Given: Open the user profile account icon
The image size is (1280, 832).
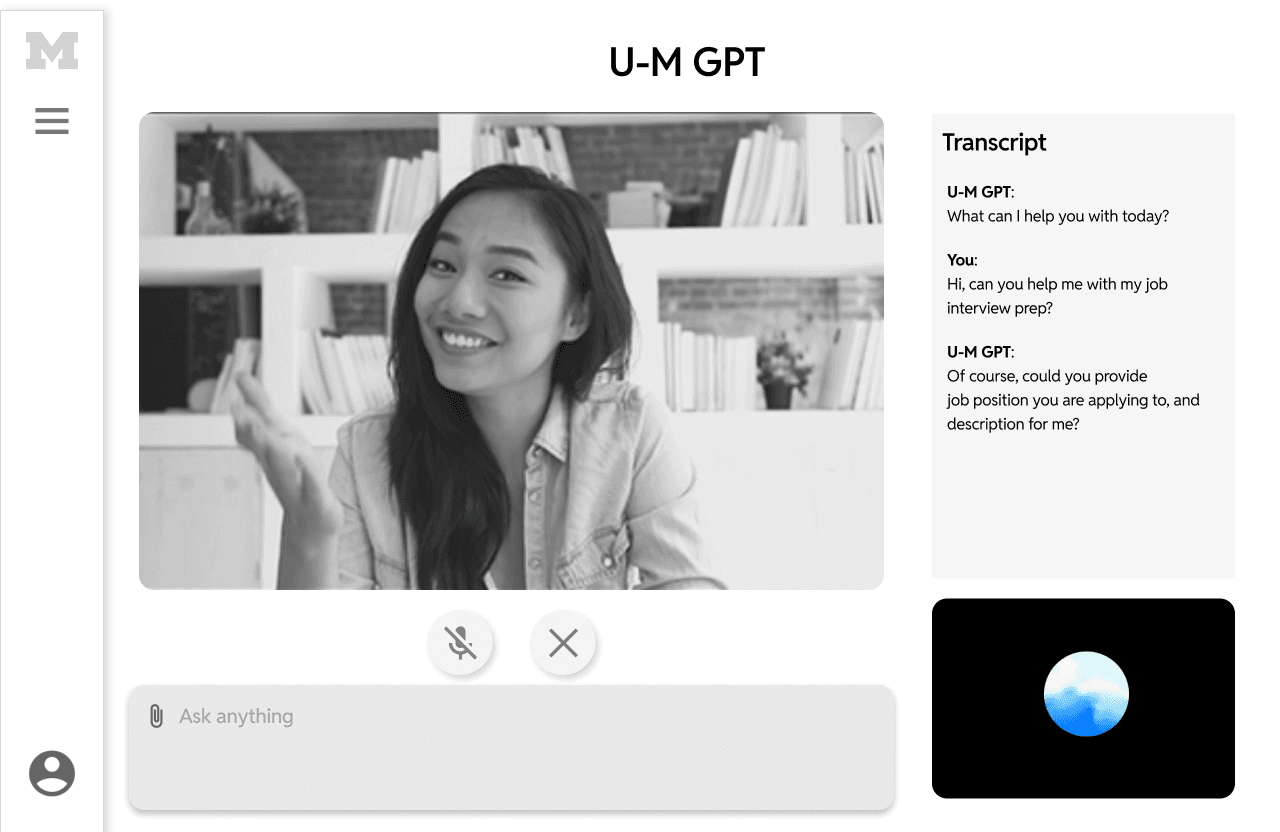Looking at the screenshot, I should click(52, 773).
